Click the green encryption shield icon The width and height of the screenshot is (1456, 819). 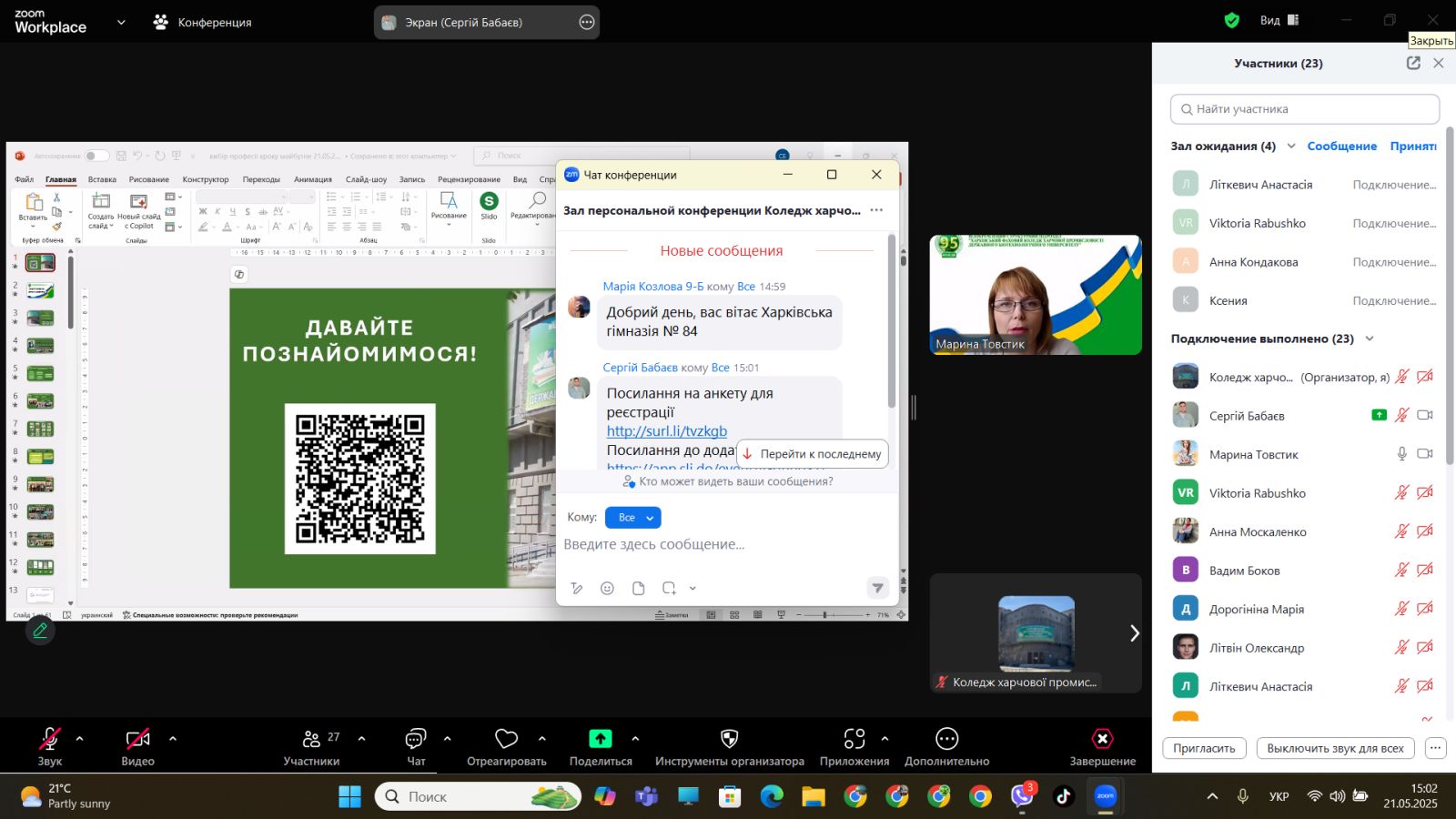[x=1232, y=20]
